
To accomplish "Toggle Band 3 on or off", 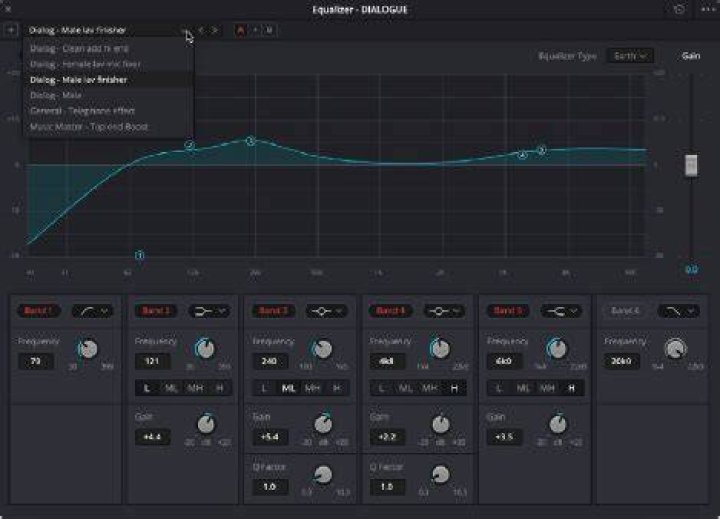I will coord(273,311).
